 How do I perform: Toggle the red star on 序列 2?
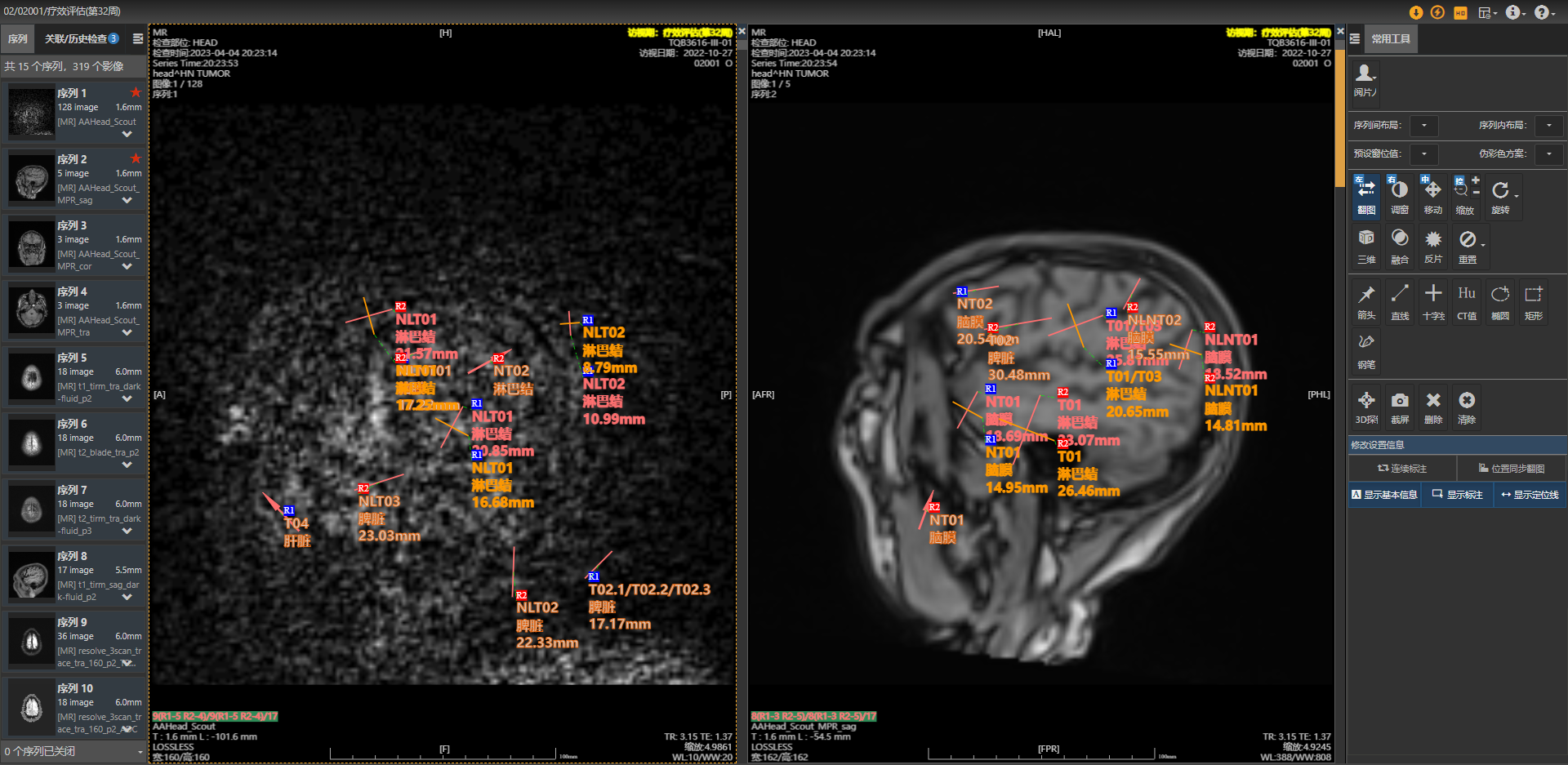(x=136, y=158)
